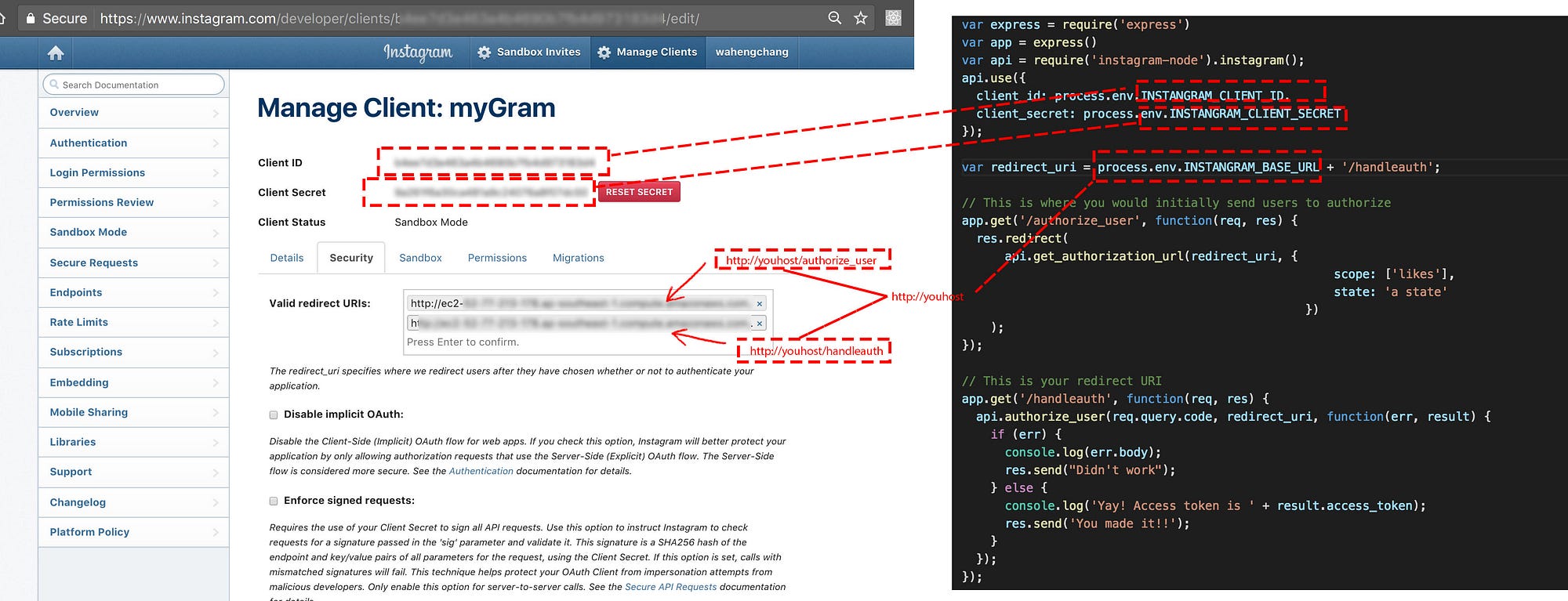Open the Migrations tab
Image resolution: width=1568 pixels, height=601 pixels.
pos(579,258)
